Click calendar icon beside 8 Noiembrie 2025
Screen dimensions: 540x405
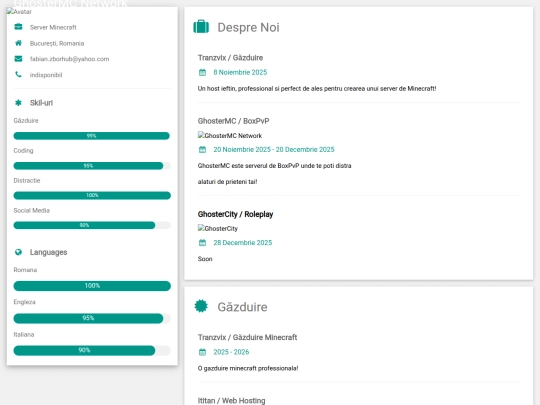(202, 72)
